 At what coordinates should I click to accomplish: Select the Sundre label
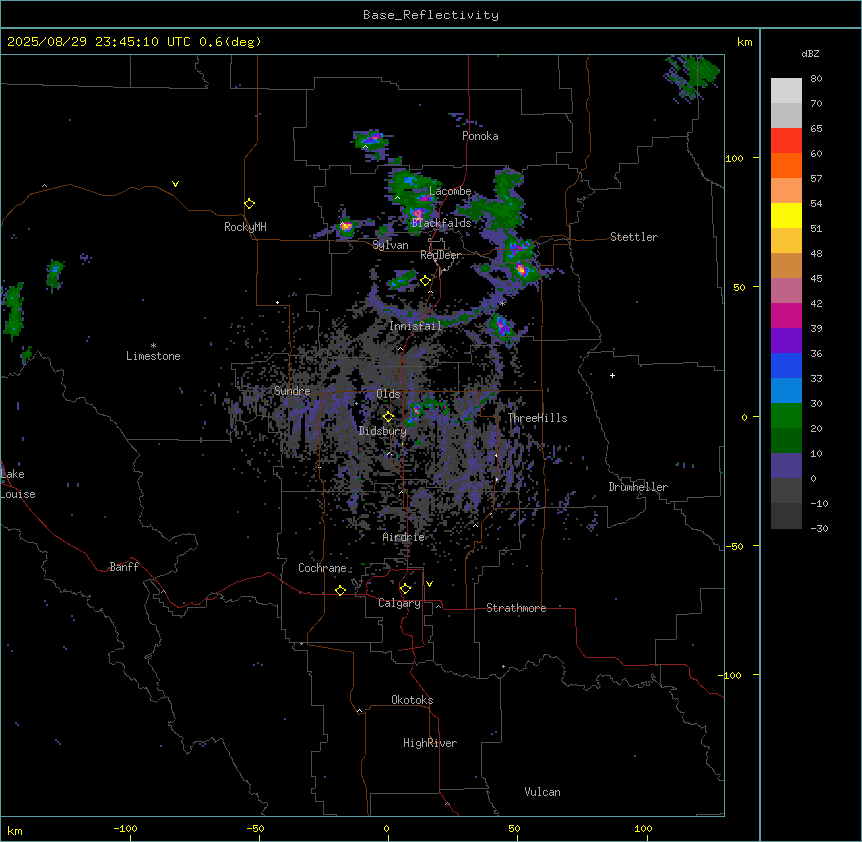[292, 391]
